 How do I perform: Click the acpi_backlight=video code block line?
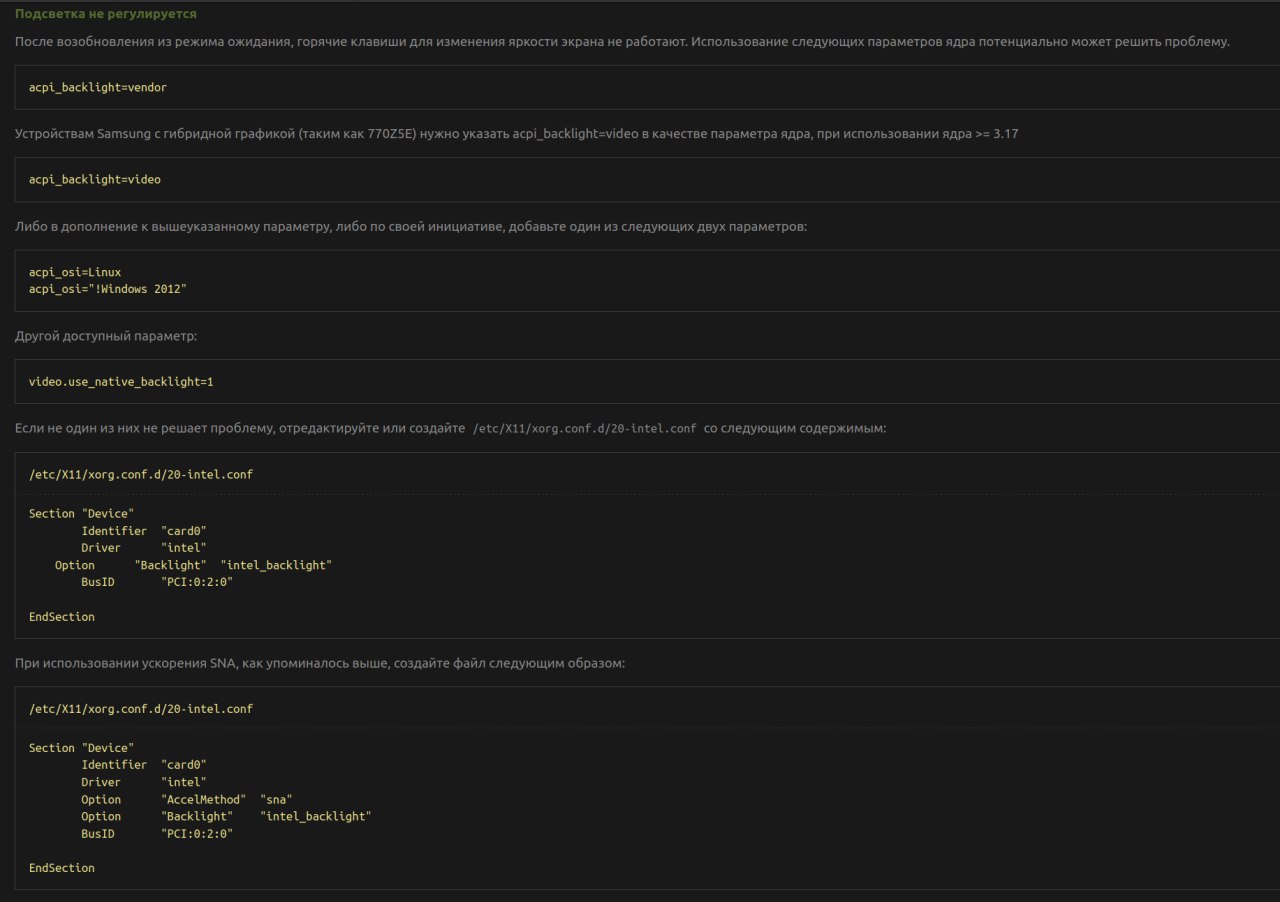coord(95,180)
